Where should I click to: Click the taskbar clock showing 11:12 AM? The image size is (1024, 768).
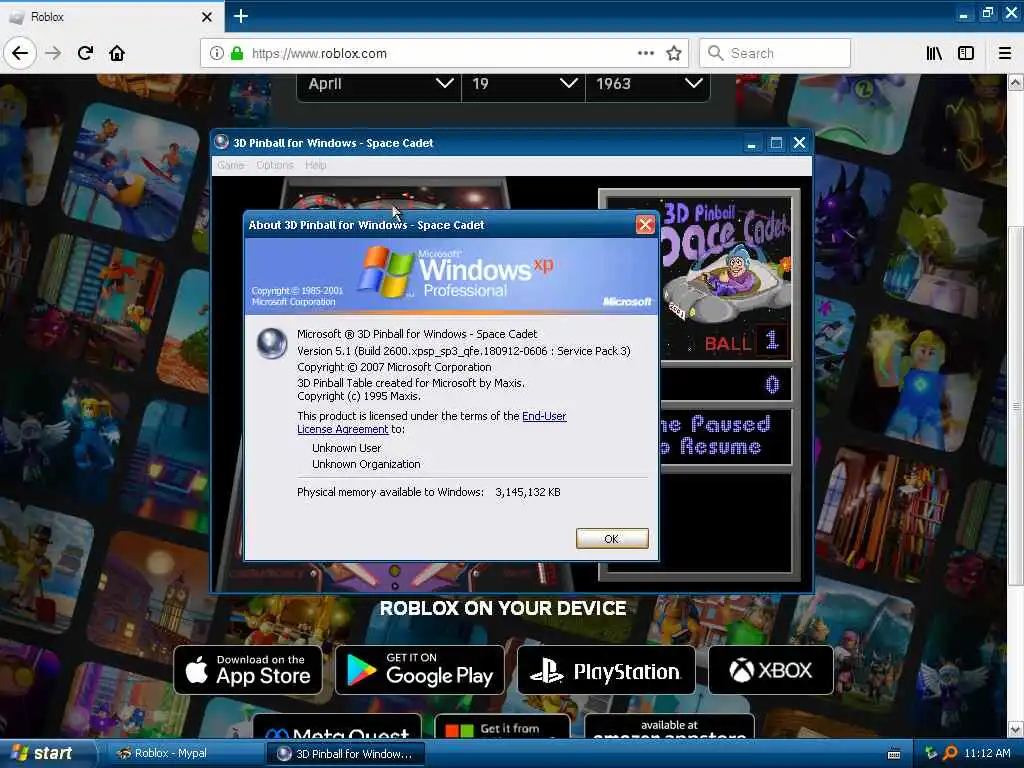pos(987,754)
